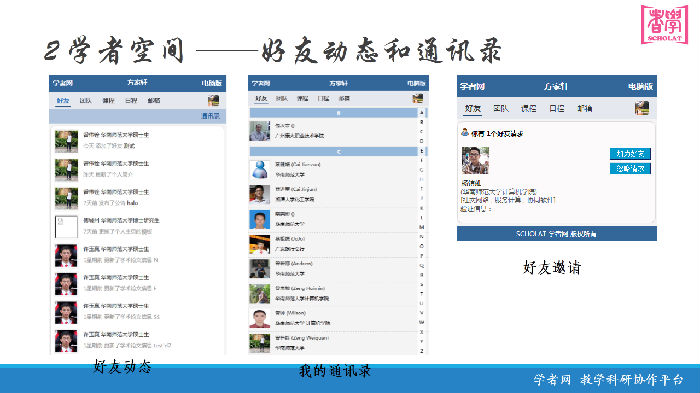Select the 团队 tab in 好友邀请 screen

click(501, 109)
